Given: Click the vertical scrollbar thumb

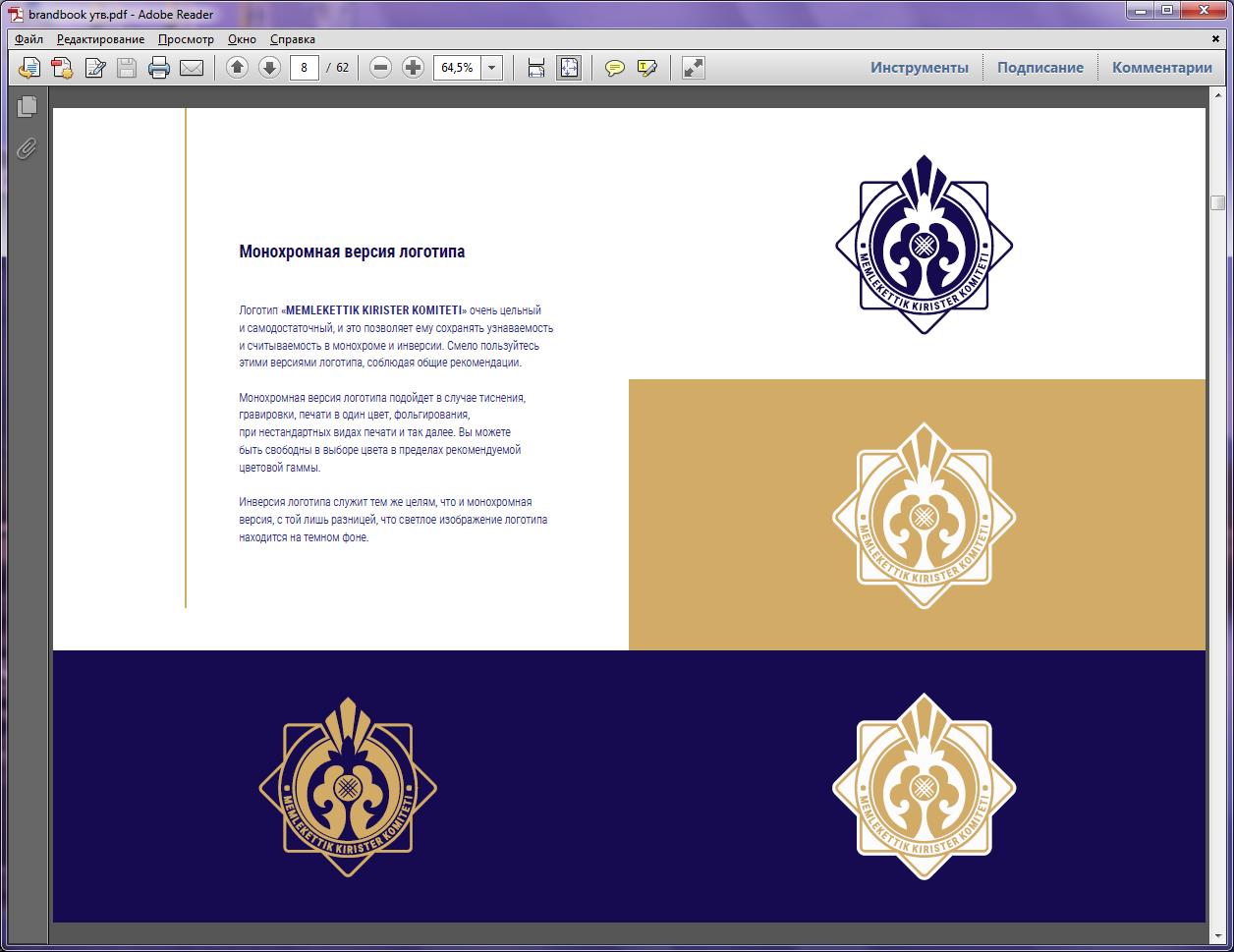Looking at the screenshot, I should 1218,202.
